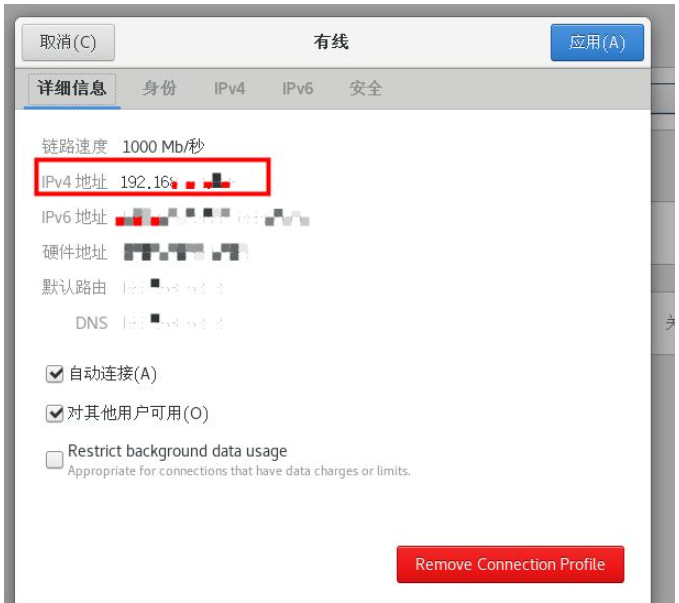The height and width of the screenshot is (603, 679).
Task: Apply the wired connection settings
Action: pos(597,42)
